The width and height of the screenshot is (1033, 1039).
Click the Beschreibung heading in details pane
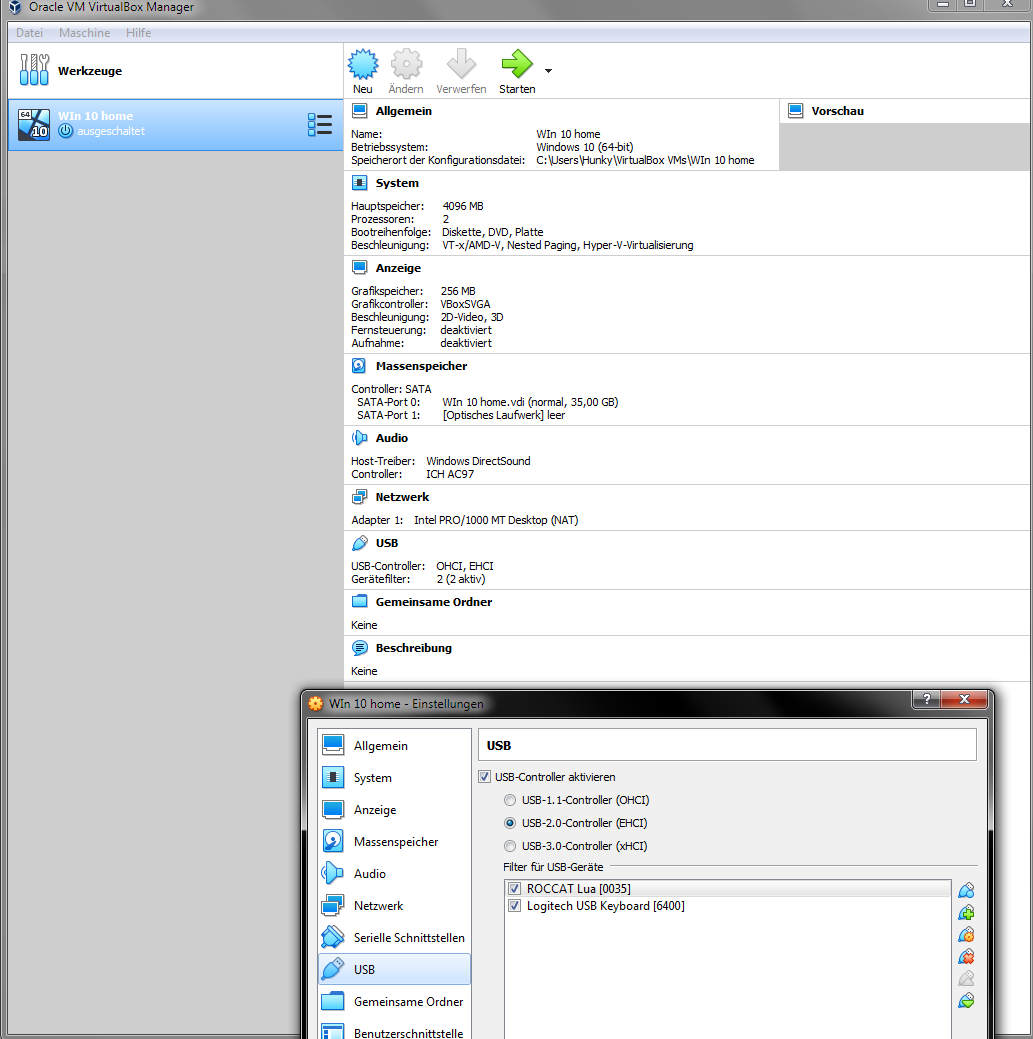pos(413,648)
